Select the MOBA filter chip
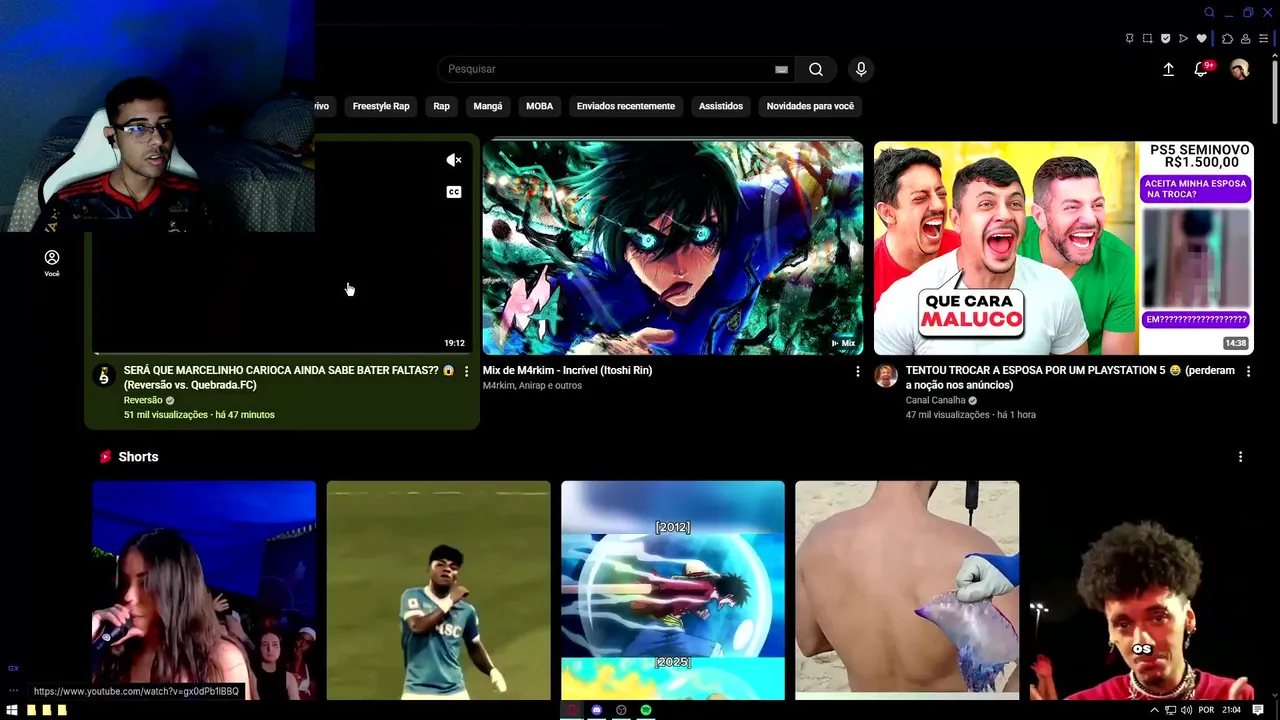This screenshot has width=1280, height=720. (x=539, y=106)
